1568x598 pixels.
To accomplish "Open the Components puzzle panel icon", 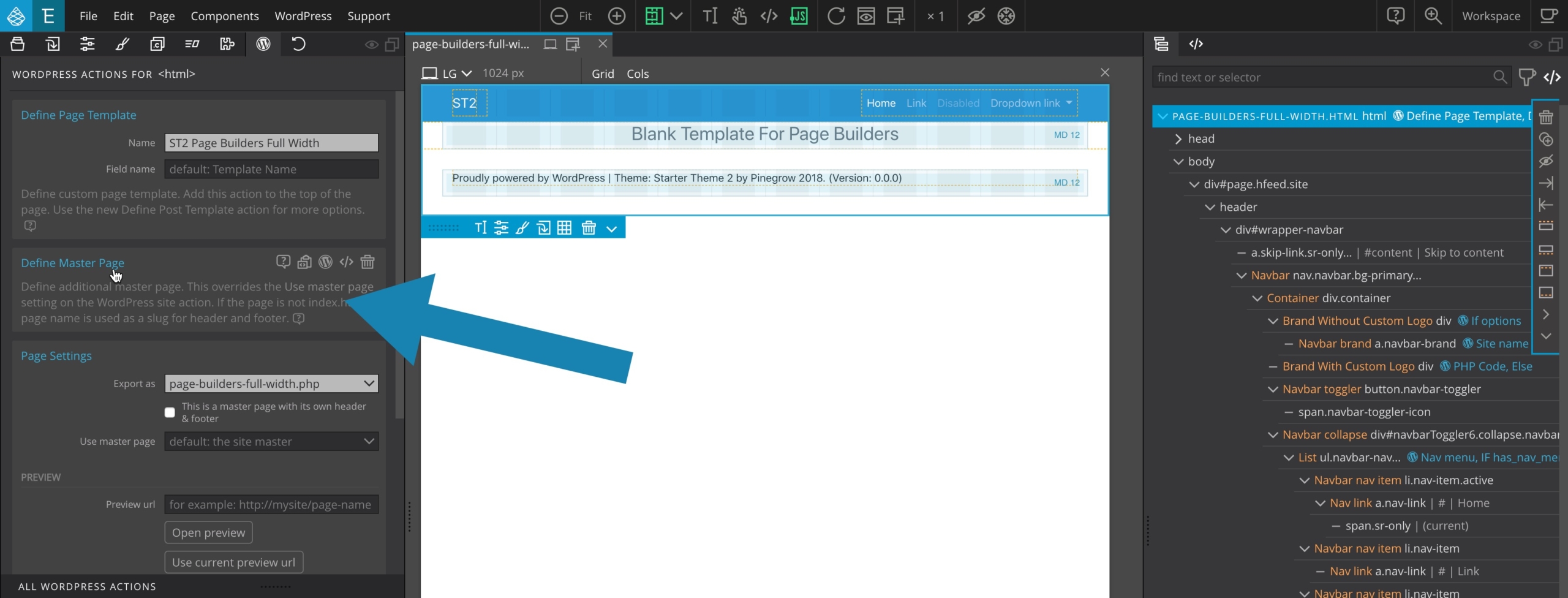I will click(227, 44).
